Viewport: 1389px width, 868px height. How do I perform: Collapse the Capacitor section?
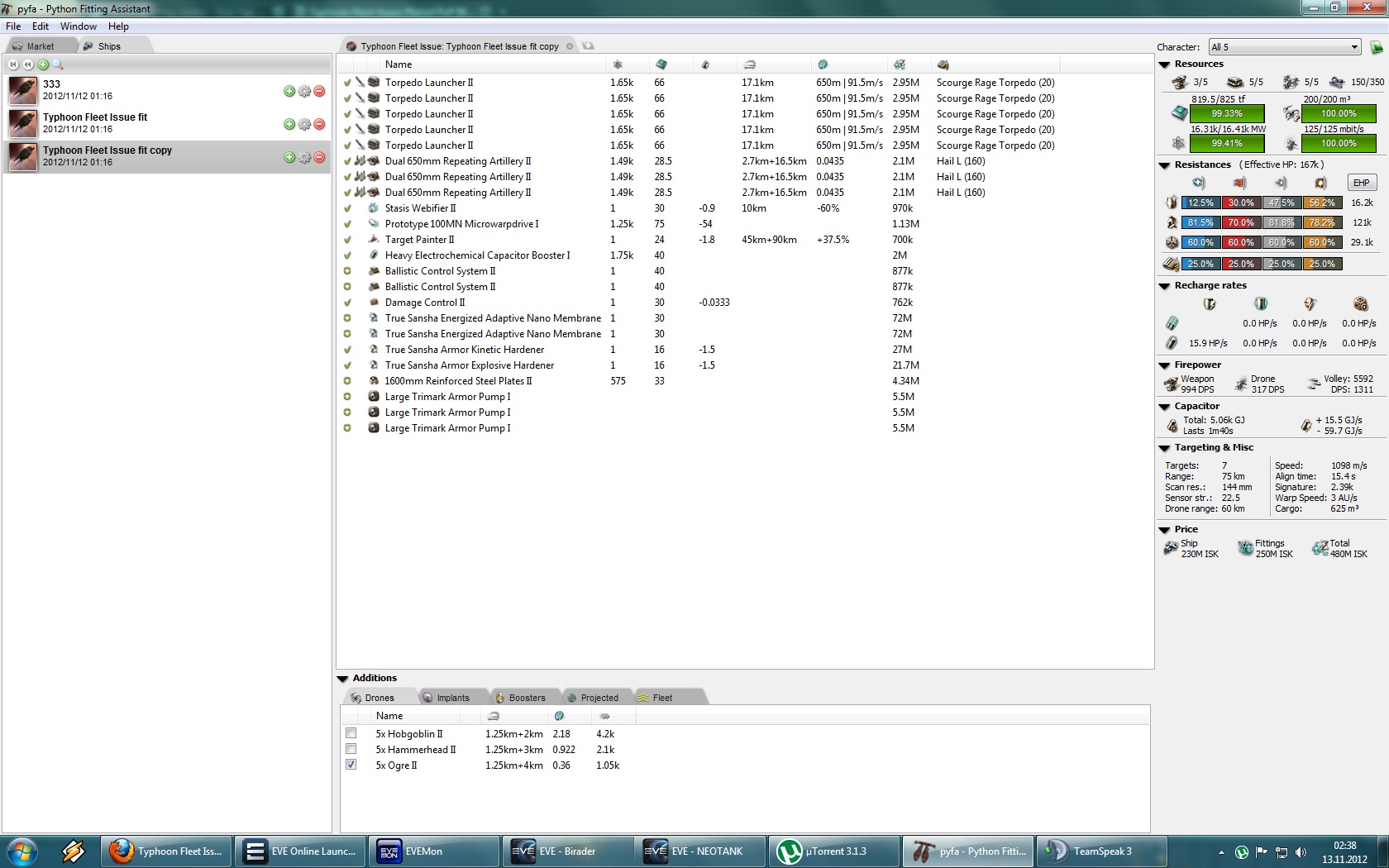click(x=1164, y=407)
